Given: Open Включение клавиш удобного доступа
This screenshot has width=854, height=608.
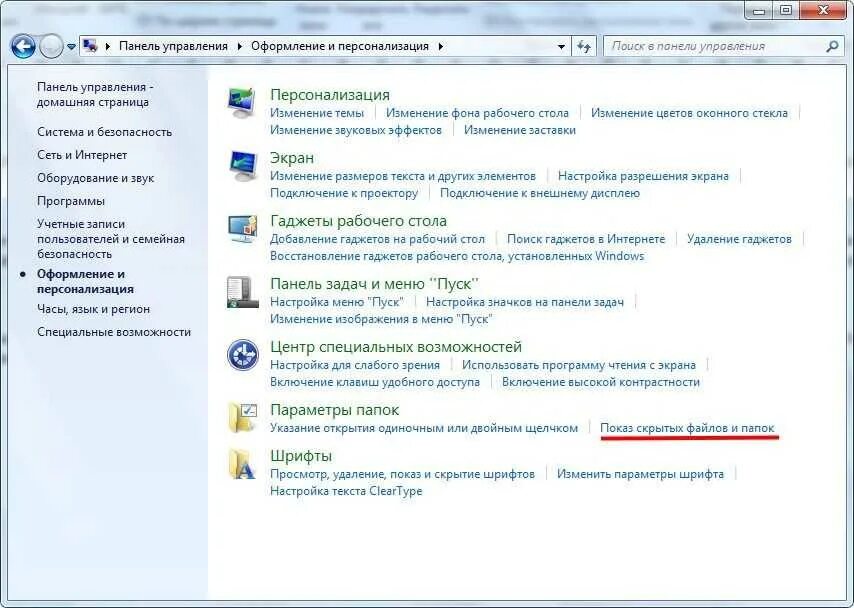Looking at the screenshot, I should pos(375,382).
